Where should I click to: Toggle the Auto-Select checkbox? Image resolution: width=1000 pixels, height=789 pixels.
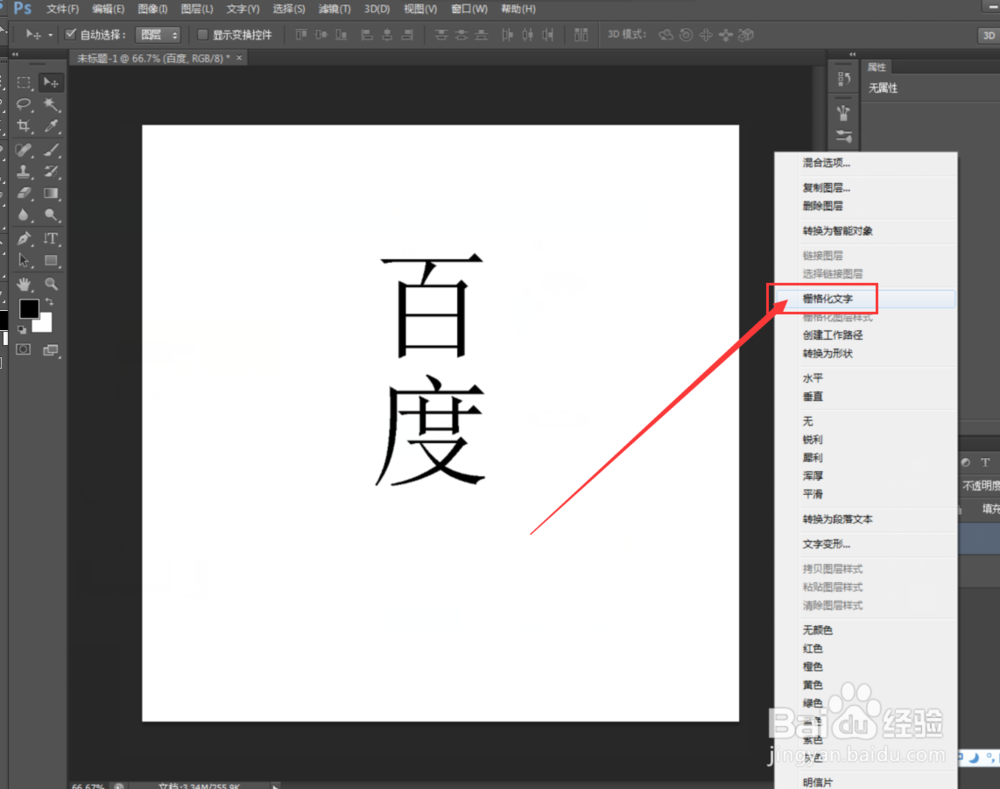(x=71, y=34)
